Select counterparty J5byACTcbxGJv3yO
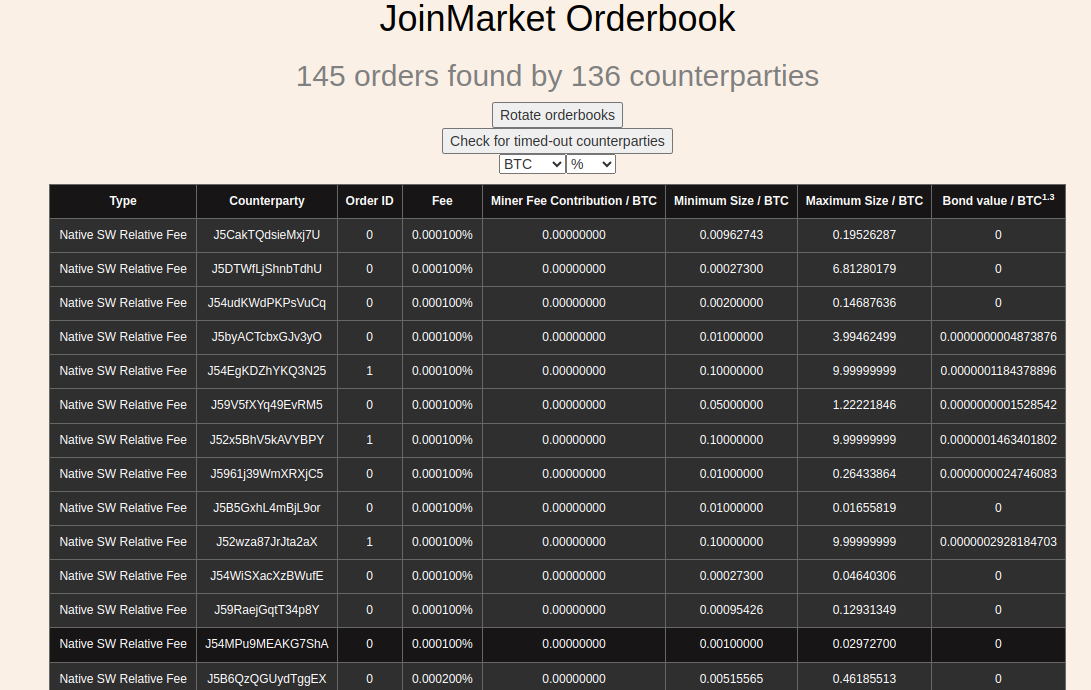The width and height of the screenshot is (1091, 690). coord(266,337)
